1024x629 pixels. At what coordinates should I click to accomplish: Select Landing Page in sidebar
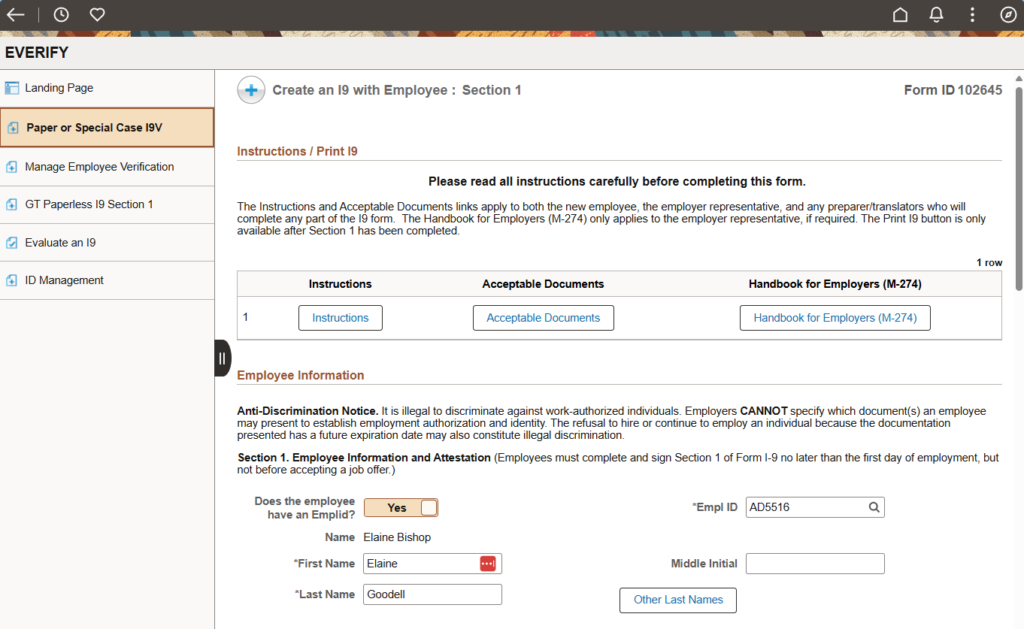point(59,88)
